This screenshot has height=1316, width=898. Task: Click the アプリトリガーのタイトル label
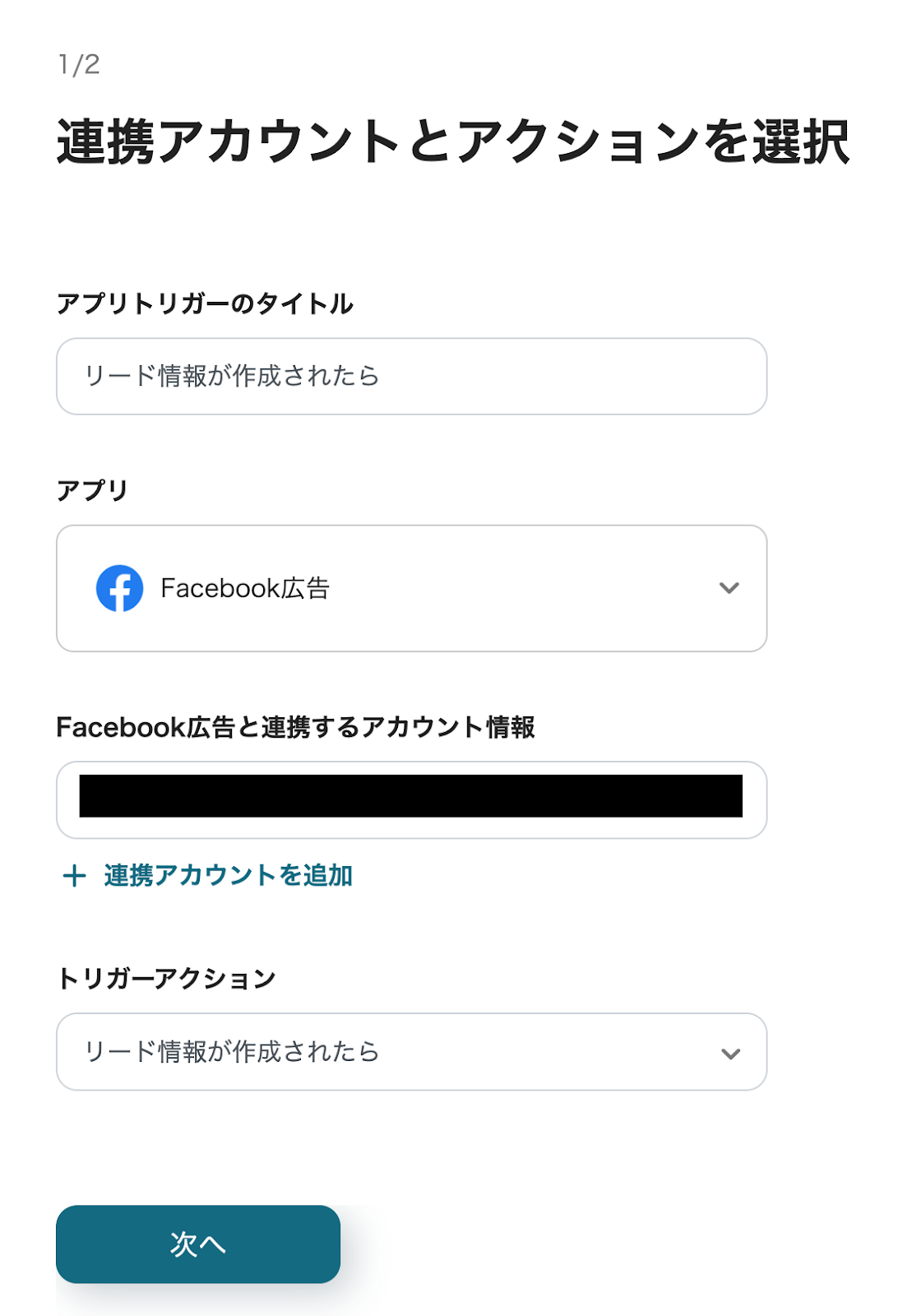tap(205, 304)
